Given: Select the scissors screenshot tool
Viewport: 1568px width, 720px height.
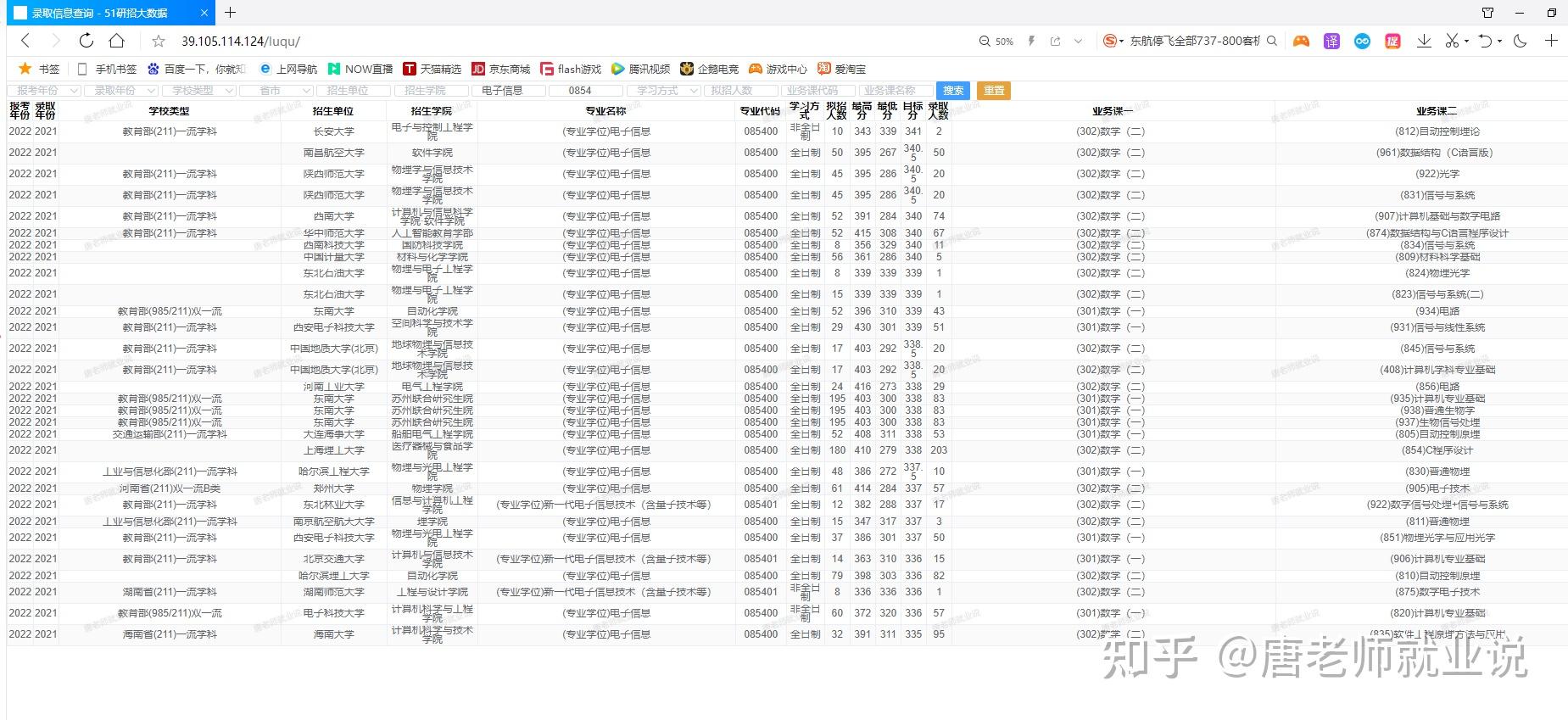Looking at the screenshot, I should tap(1452, 41).
